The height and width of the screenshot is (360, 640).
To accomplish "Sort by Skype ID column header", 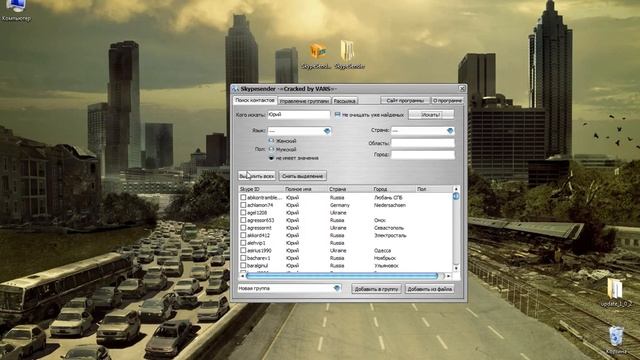I will click(261, 189).
